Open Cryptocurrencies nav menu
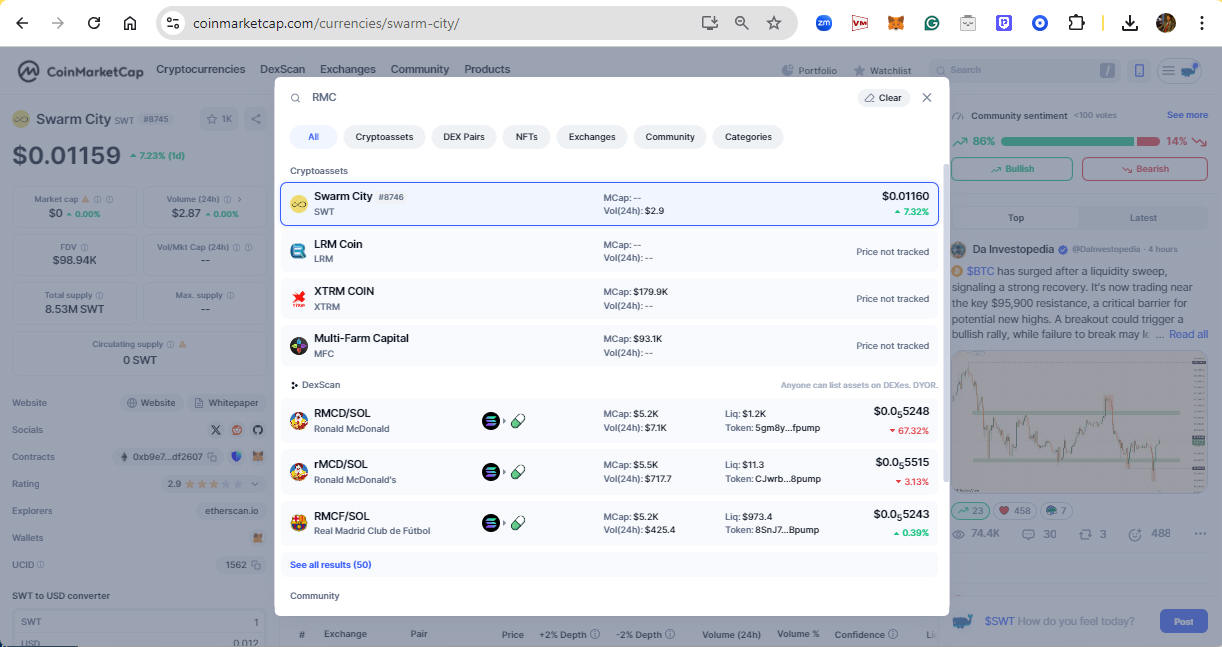Image resolution: width=1222 pixels, height=647 pixels. 201,69
